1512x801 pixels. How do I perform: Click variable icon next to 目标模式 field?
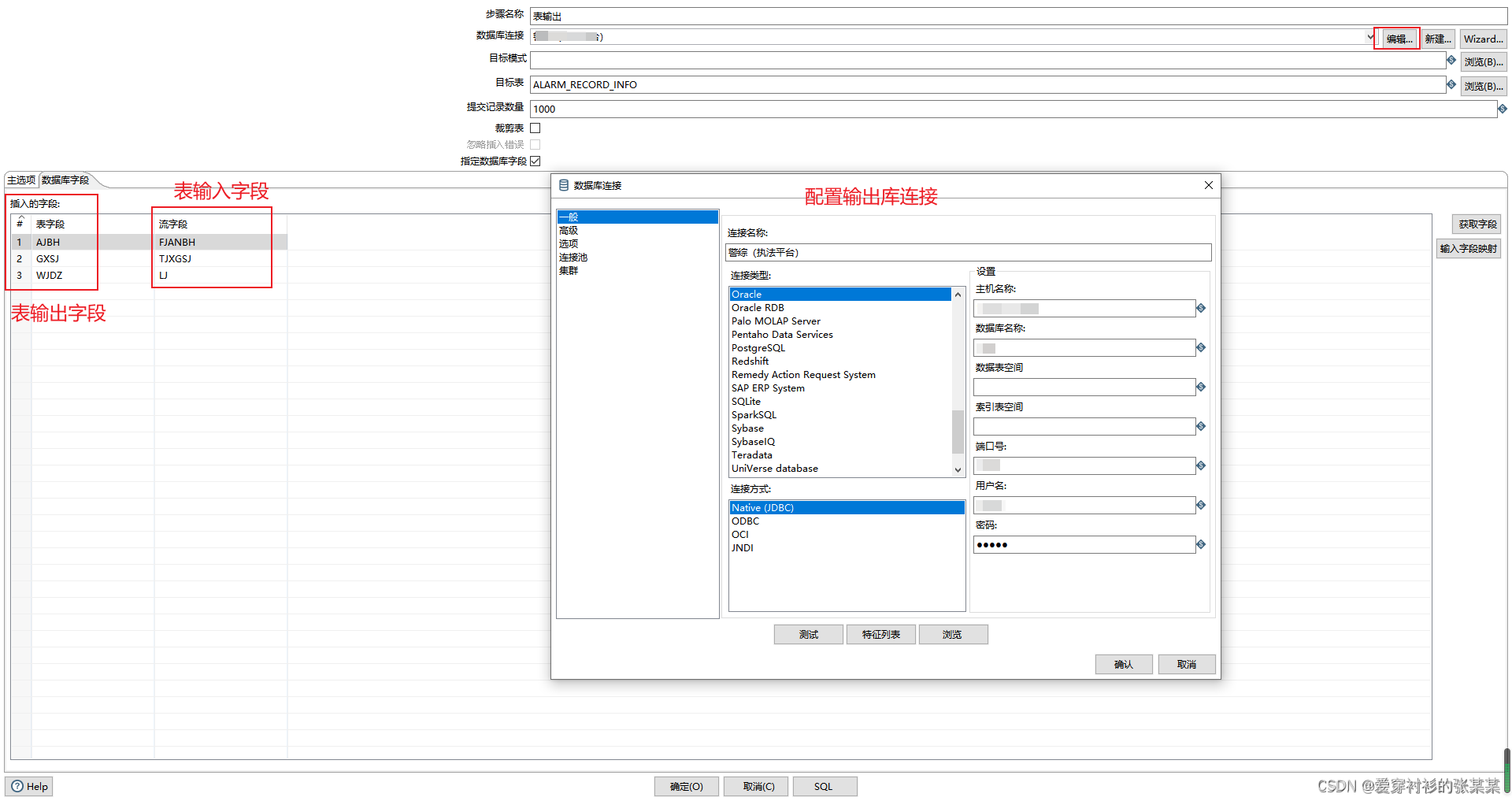pyautogui.click(x=1451, y=60)
